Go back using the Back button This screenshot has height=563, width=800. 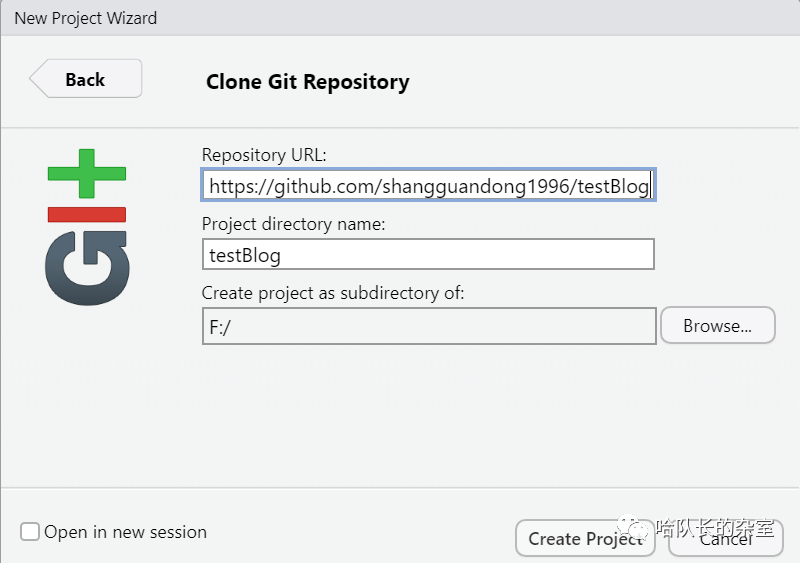[86, 79]
